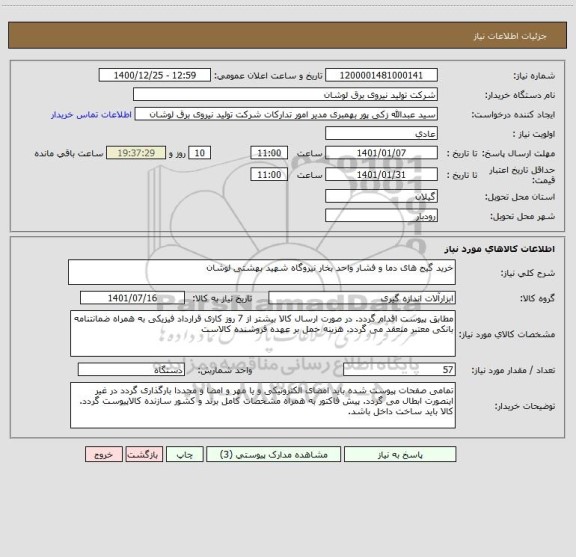
Task: Click the label حداقل تاریخ اعتبار قیمت
Action: [522, 175]
